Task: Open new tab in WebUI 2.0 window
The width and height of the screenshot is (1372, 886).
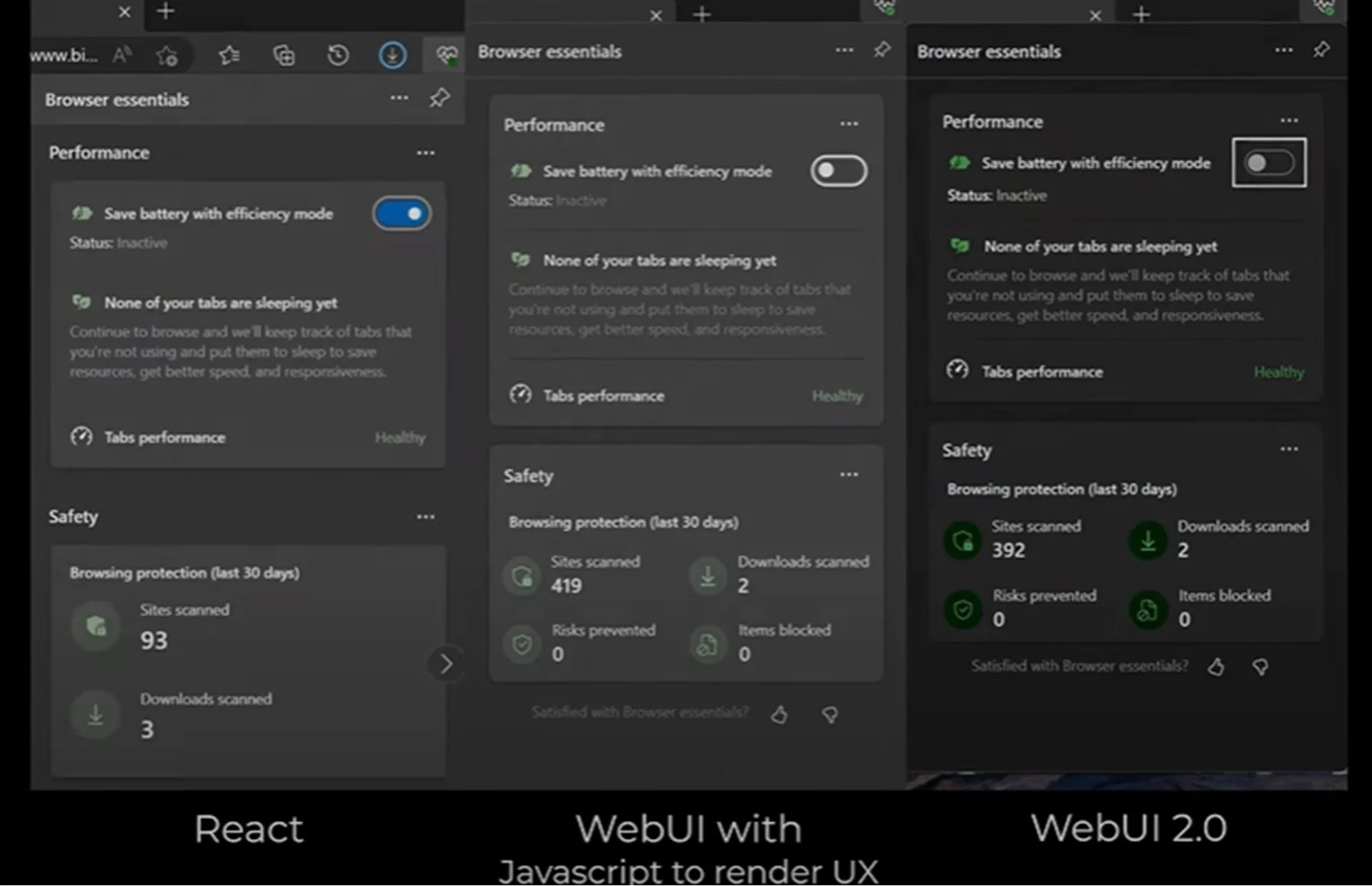Action: [1141, 14]
